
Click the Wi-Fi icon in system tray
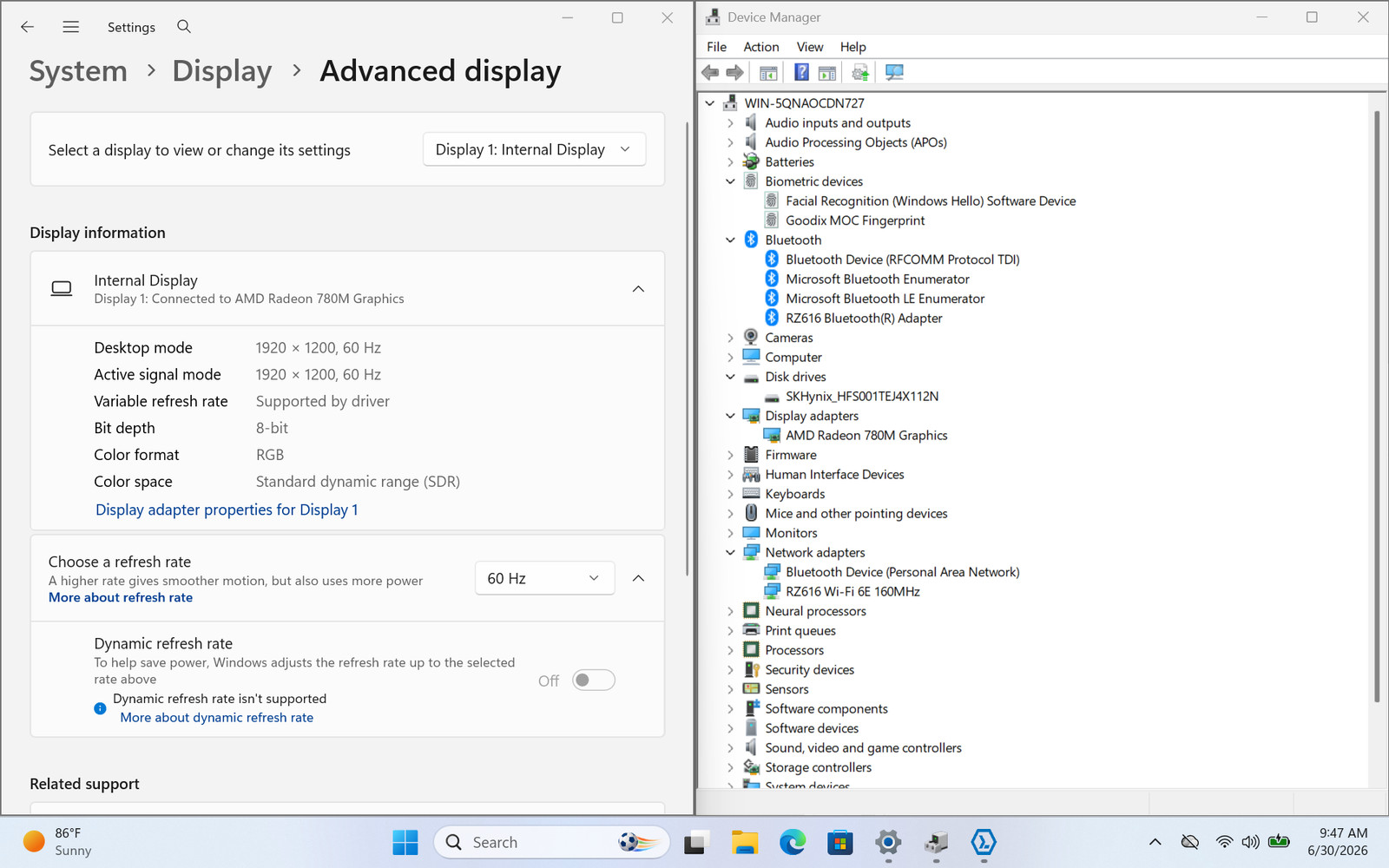point(1224,842)
